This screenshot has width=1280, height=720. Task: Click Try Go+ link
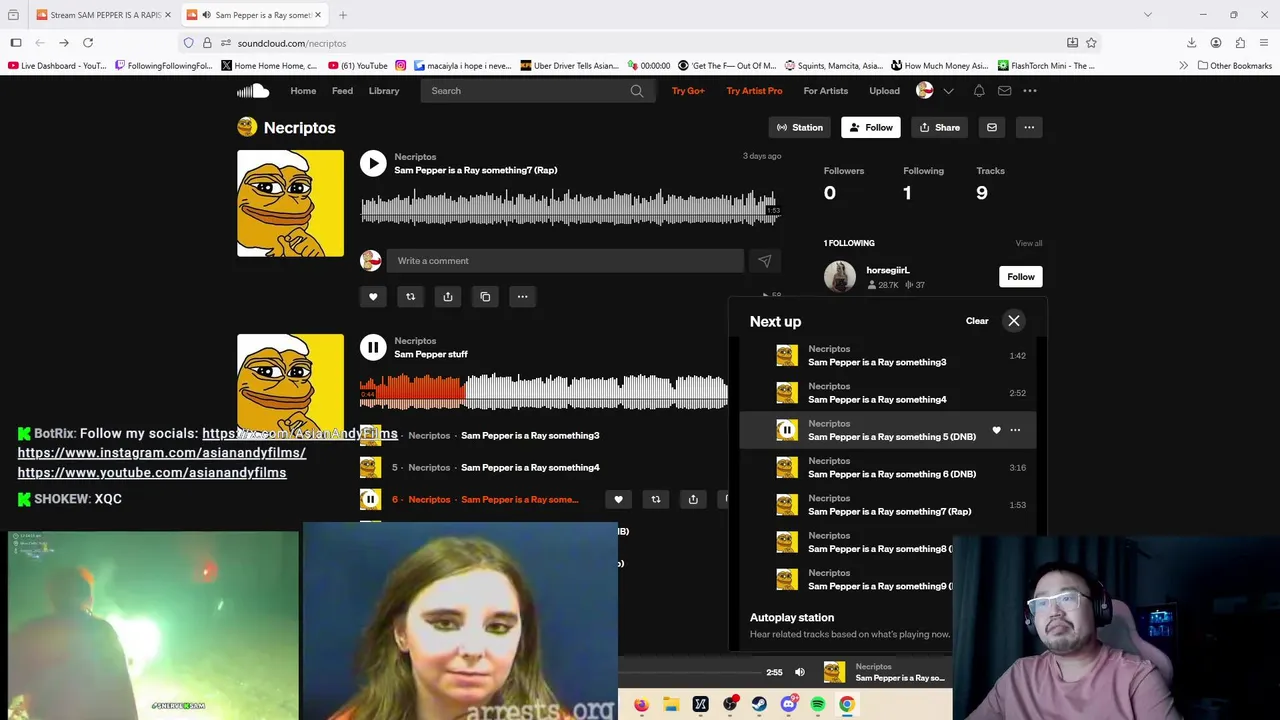point(688,91)
